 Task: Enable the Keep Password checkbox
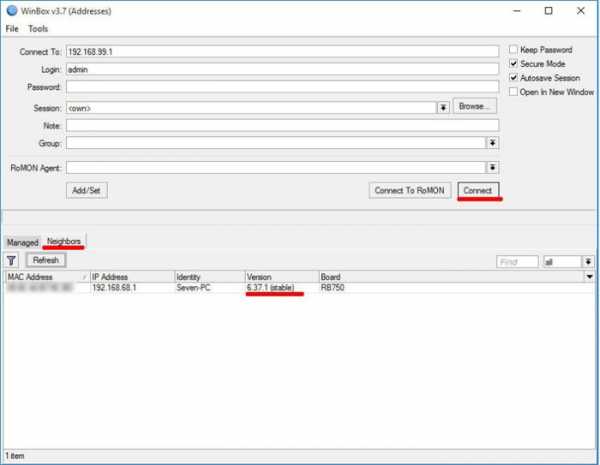514,49
